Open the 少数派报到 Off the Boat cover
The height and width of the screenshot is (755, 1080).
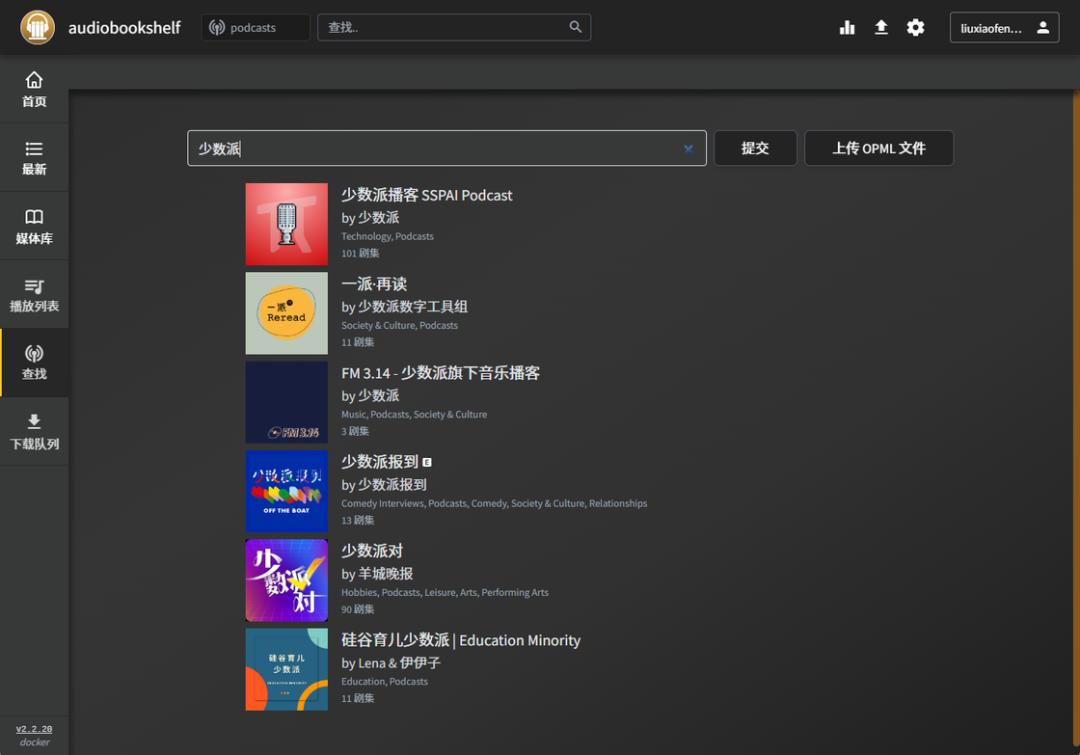point(287,491)
